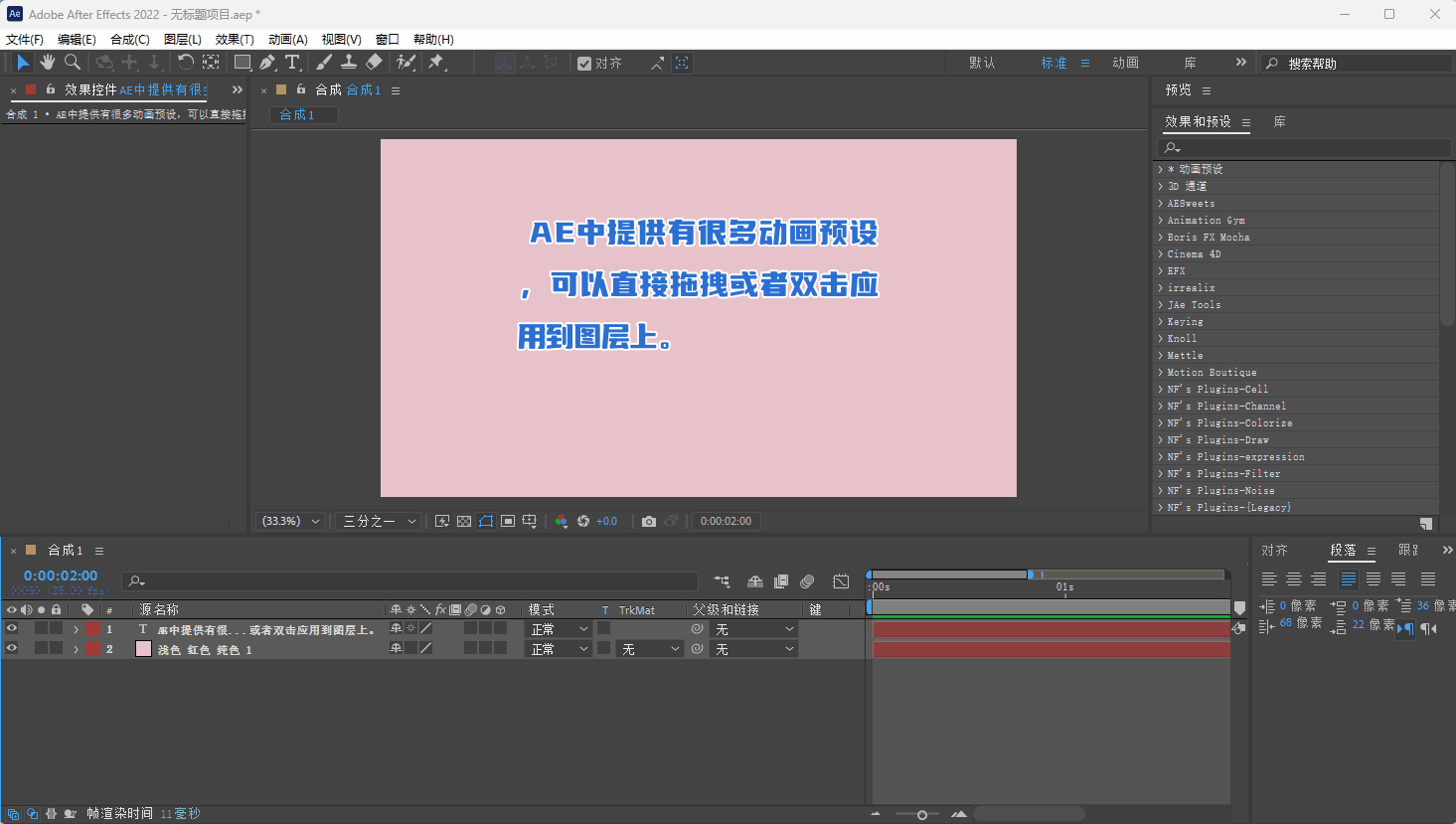
Task: Click layer 1 red label color swatch
Action: coord(92,629)
